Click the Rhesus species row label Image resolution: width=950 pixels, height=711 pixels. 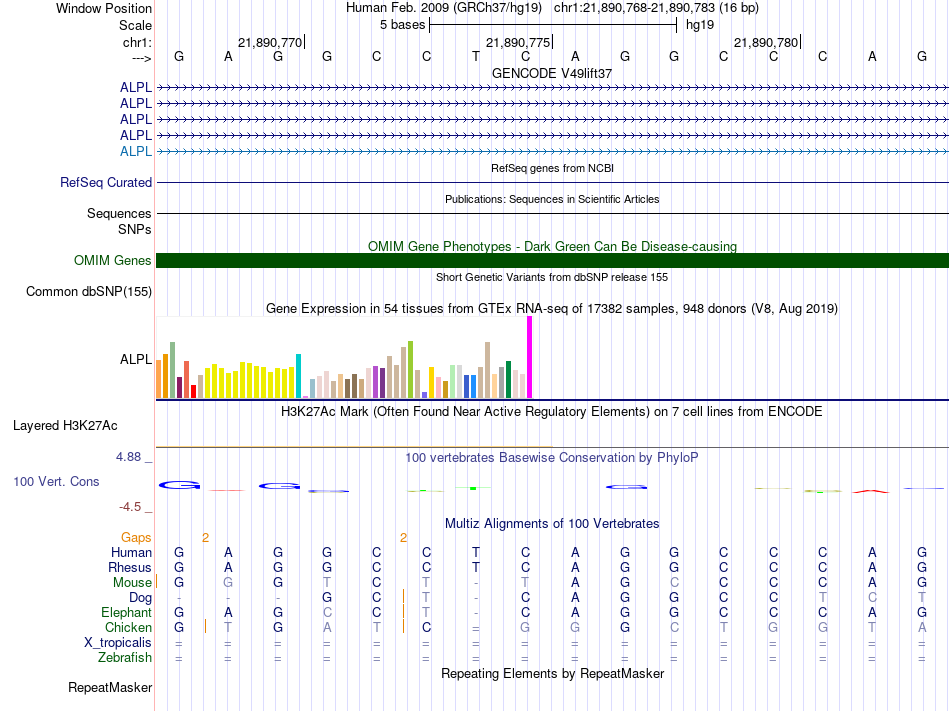click(x=130, y=567)
